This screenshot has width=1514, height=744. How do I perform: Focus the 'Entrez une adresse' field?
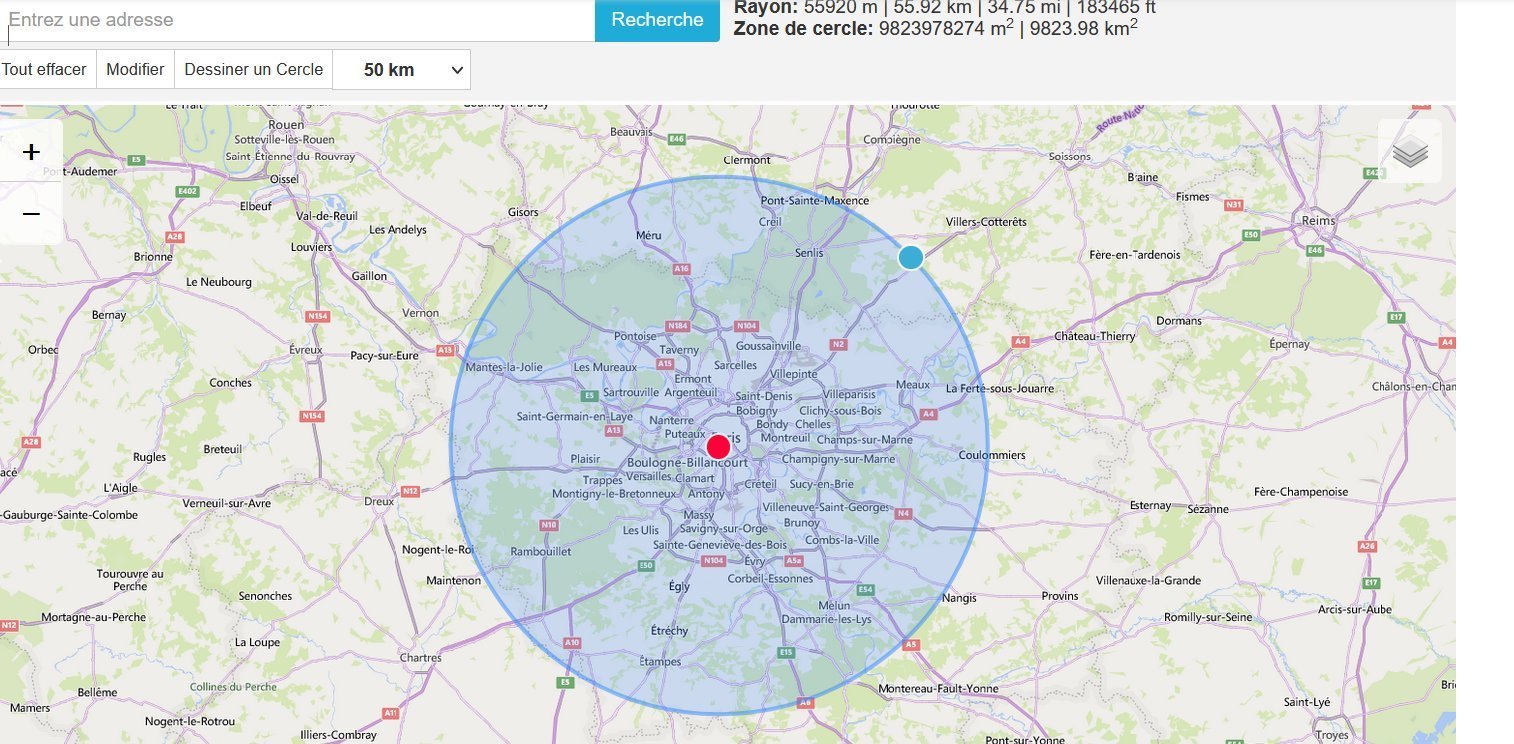coord(297,20)
